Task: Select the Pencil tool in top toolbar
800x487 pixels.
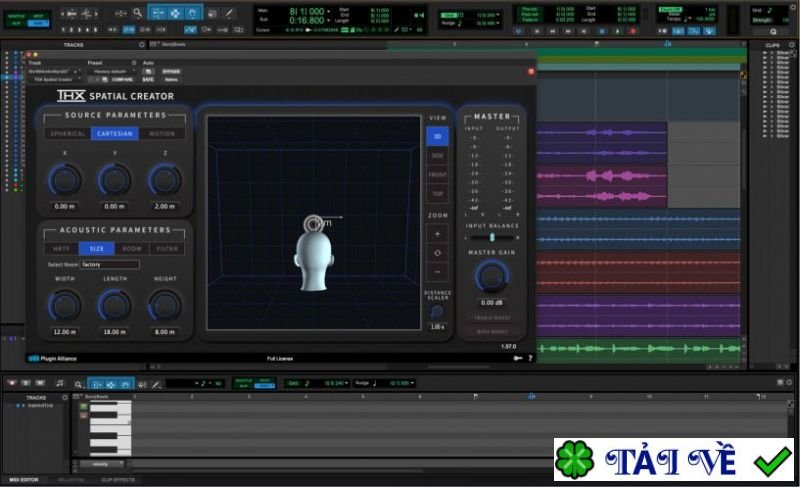Action: coord(229,13)
